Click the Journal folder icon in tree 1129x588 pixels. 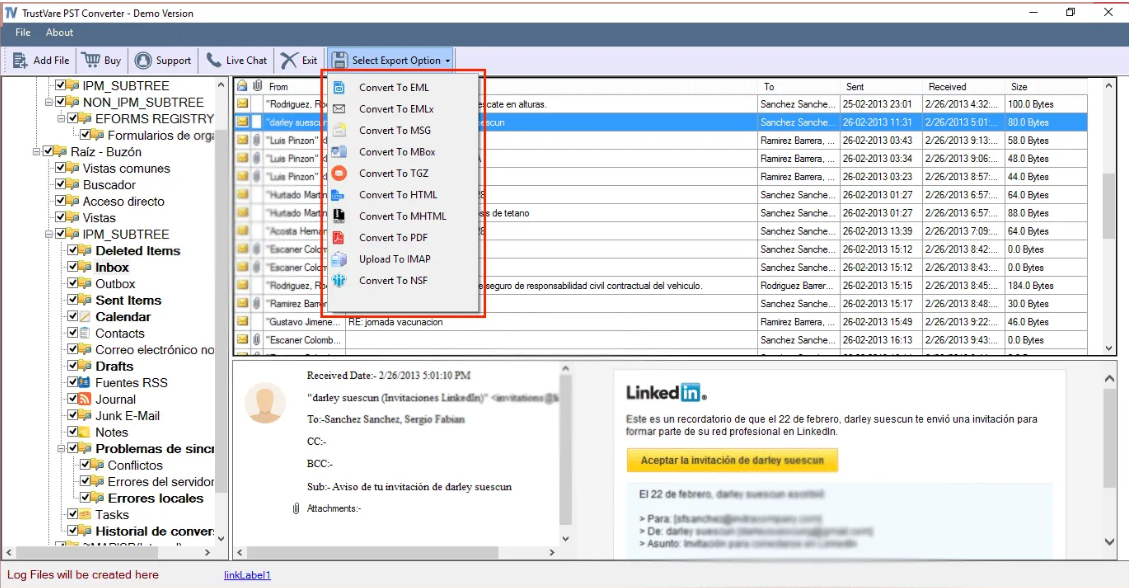coord(85,399)
